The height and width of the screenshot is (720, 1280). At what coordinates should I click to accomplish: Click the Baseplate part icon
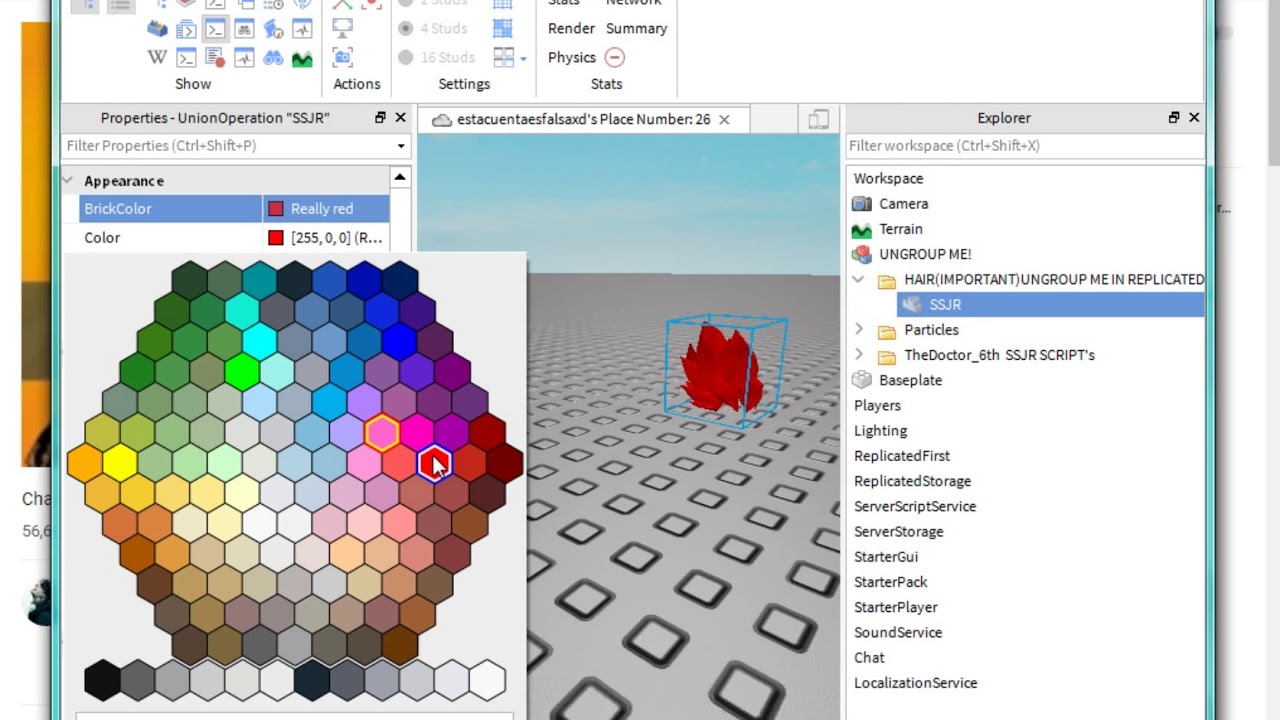tap(861, 380)
